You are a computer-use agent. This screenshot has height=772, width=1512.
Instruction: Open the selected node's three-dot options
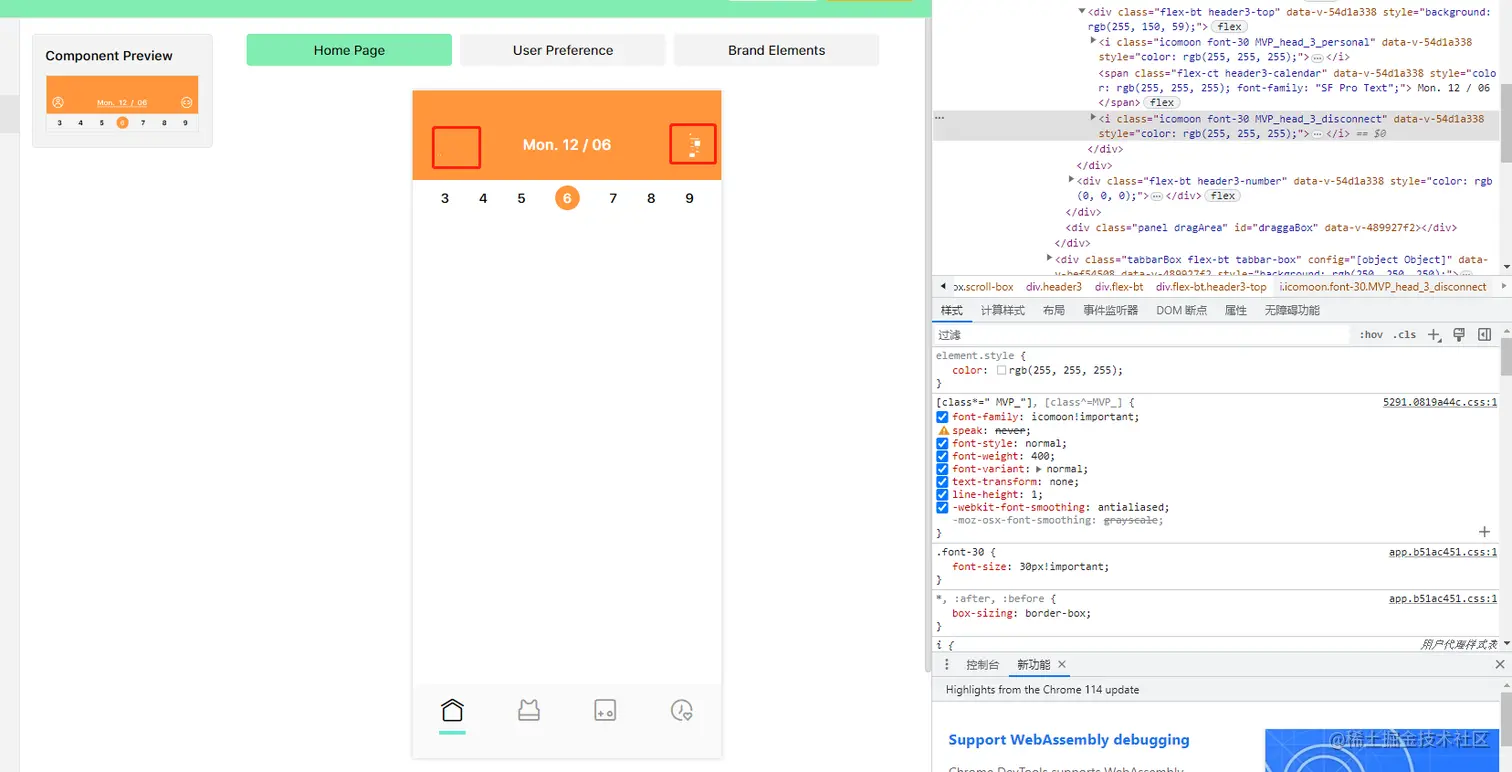tap(939, 118)
